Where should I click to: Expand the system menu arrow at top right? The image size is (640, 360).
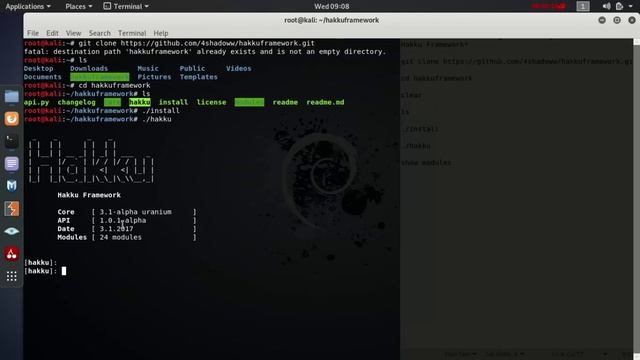point(631,7)
